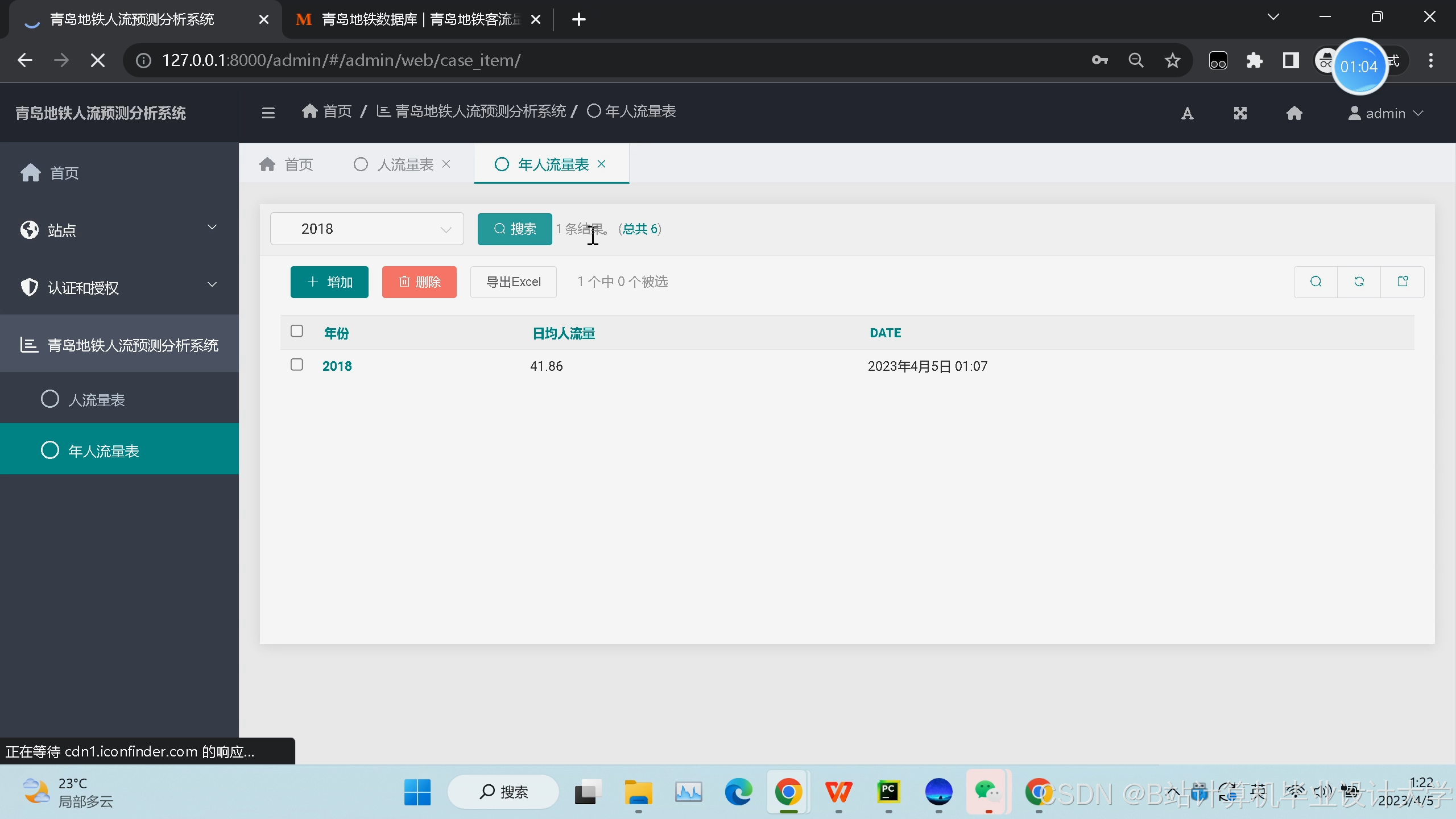Sort by the 年份 column header

click(x=337, y=333)
